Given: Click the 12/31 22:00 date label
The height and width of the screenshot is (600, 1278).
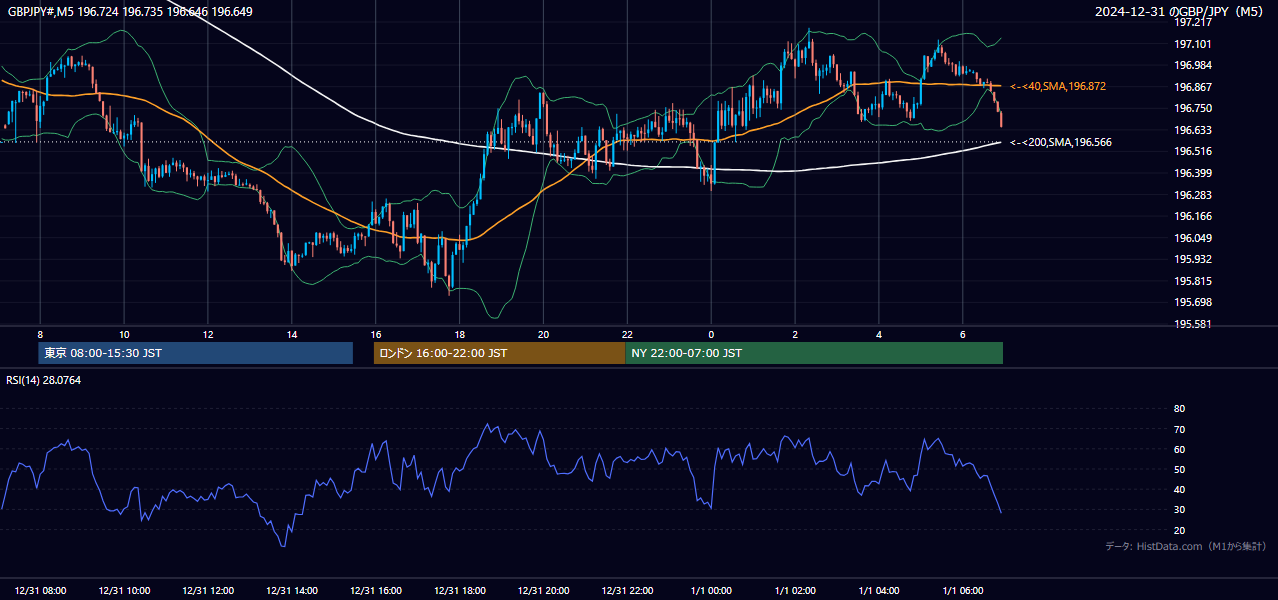Looking at the screenshot, I should pos(627,591).
